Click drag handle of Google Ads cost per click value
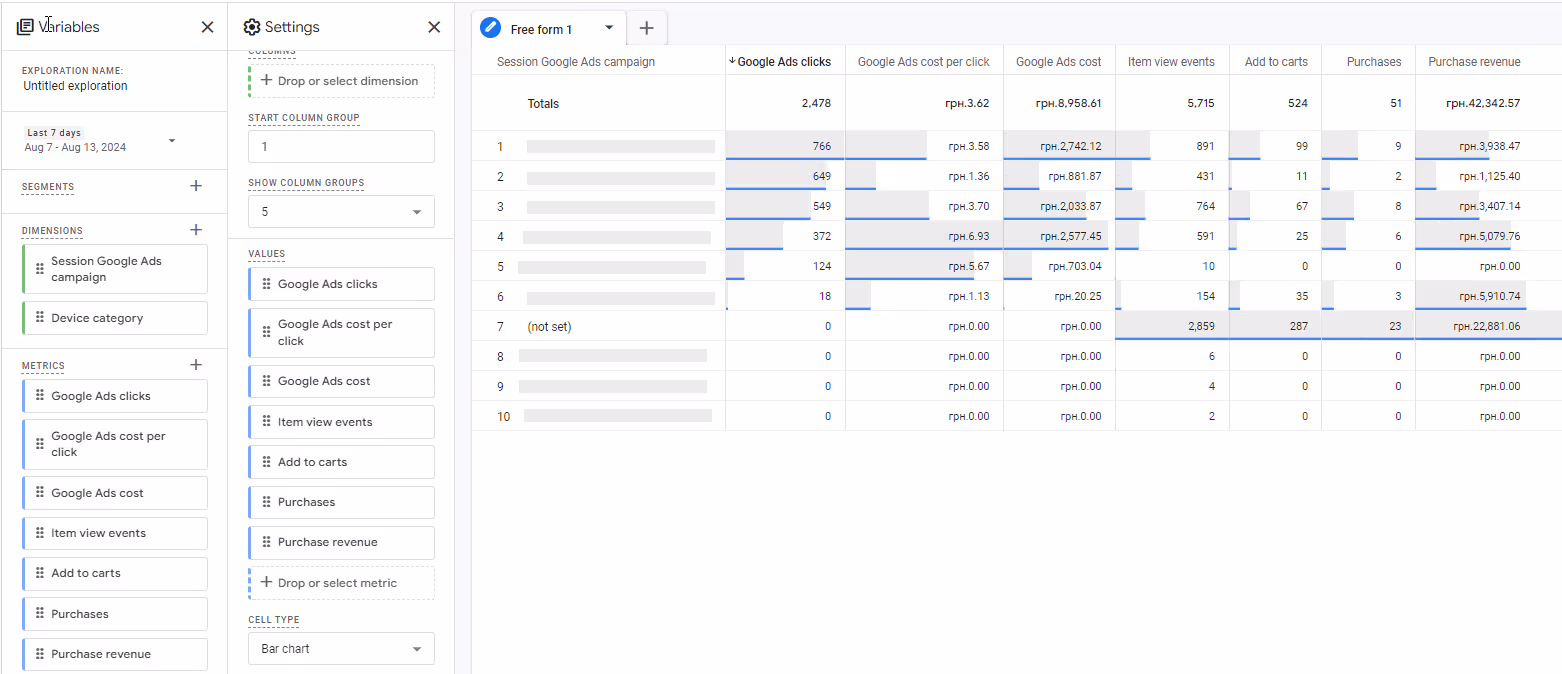The image size is (1562, 674). click(266, 332)
